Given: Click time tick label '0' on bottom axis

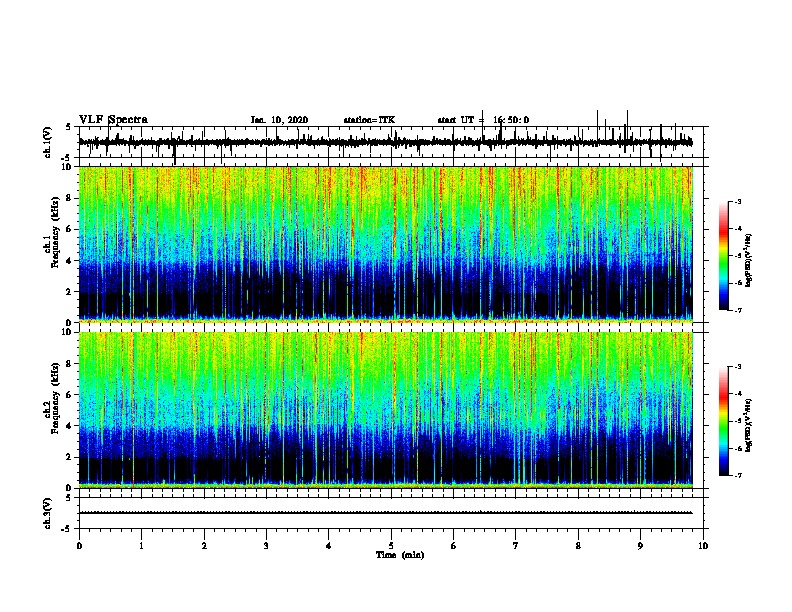Looking at the screenshot, I should pos(79,546).
